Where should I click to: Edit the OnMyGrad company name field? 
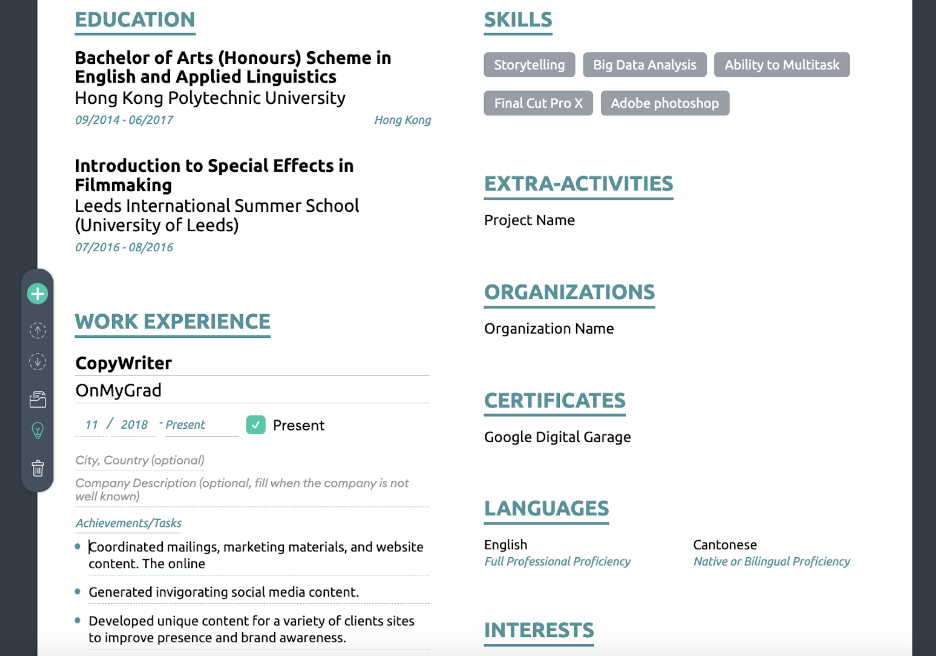[252, 390]
